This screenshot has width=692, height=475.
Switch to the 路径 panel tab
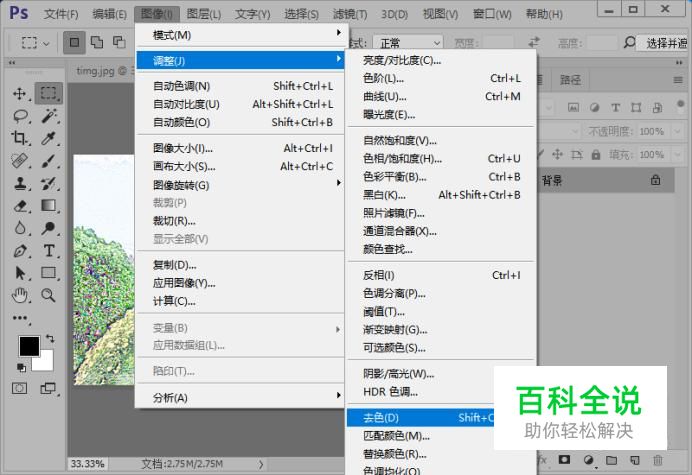(570, 80)
